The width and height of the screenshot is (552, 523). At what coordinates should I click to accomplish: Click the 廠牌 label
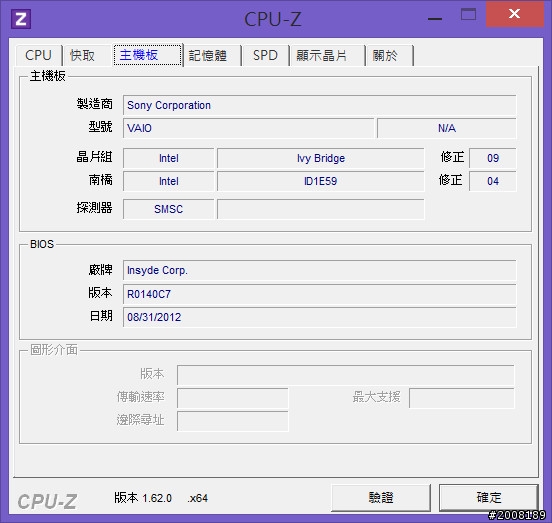[100, 270]
